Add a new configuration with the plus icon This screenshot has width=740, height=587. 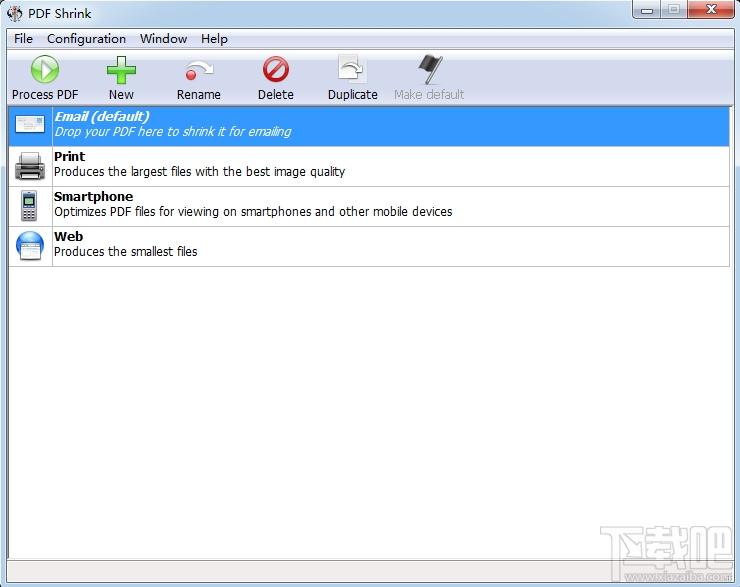[x=121, y=70]
